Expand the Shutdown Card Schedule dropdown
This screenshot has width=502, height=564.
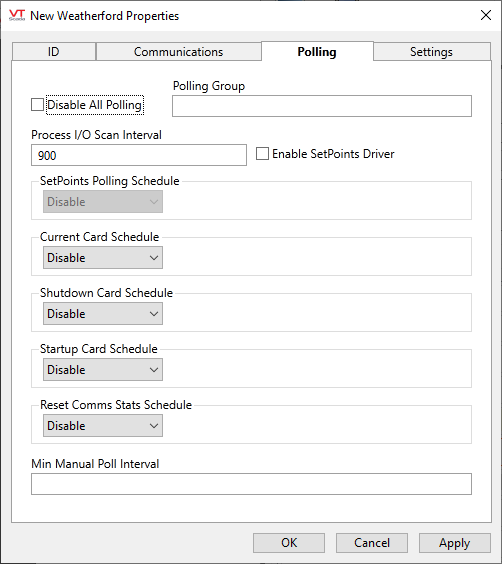coord(103,314)
